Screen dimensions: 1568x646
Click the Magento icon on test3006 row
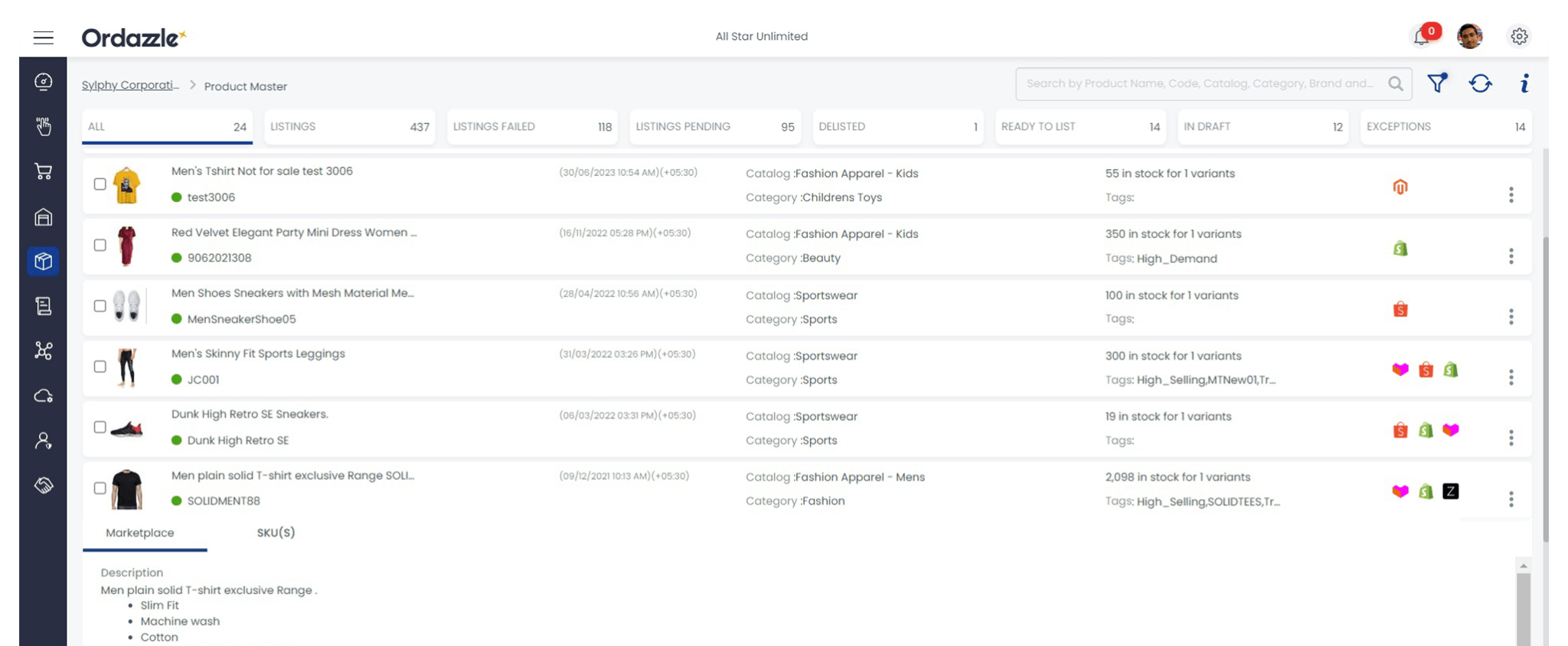tap(1400, 187)
